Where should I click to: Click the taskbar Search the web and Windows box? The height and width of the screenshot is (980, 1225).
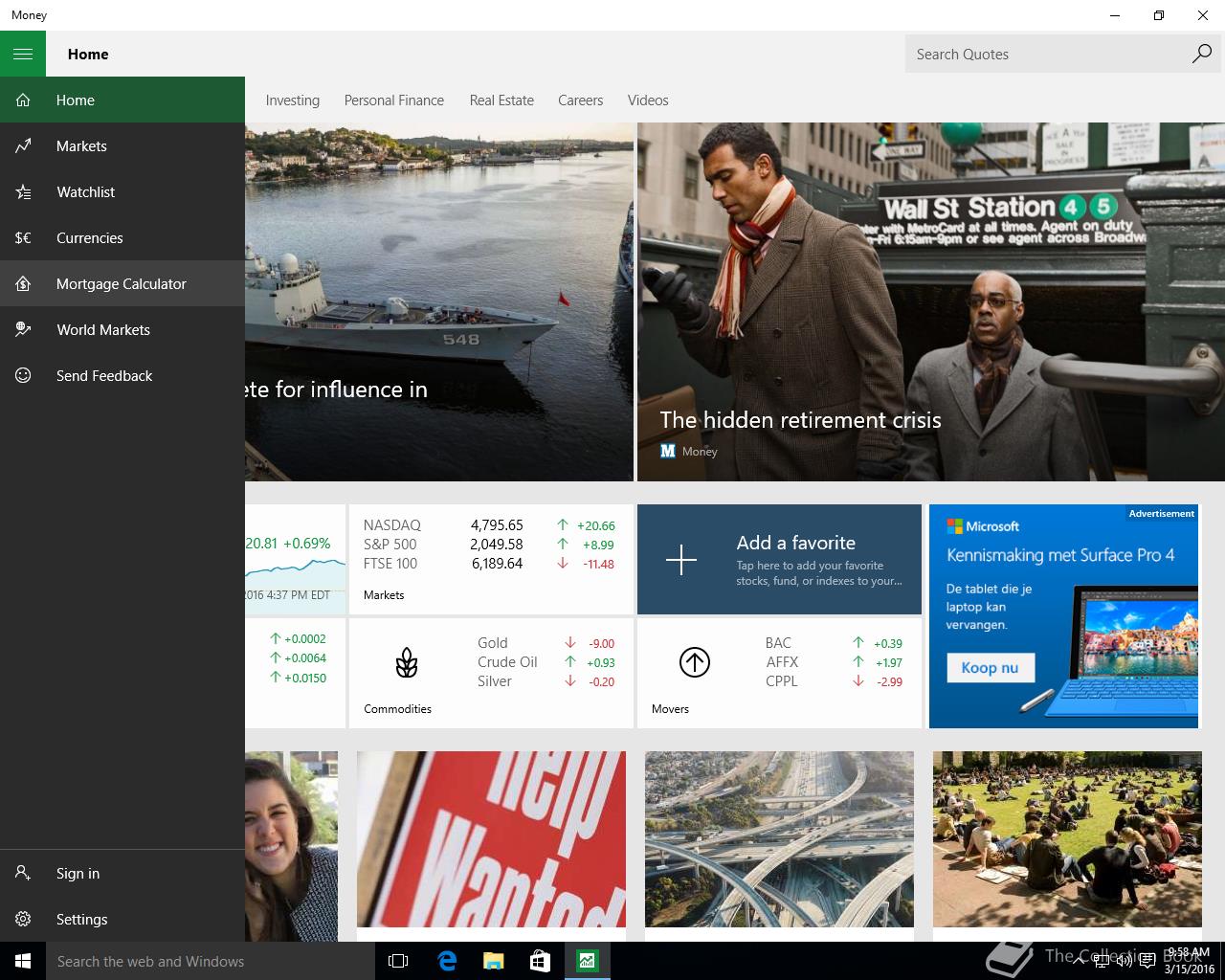(x=211, y=961)
